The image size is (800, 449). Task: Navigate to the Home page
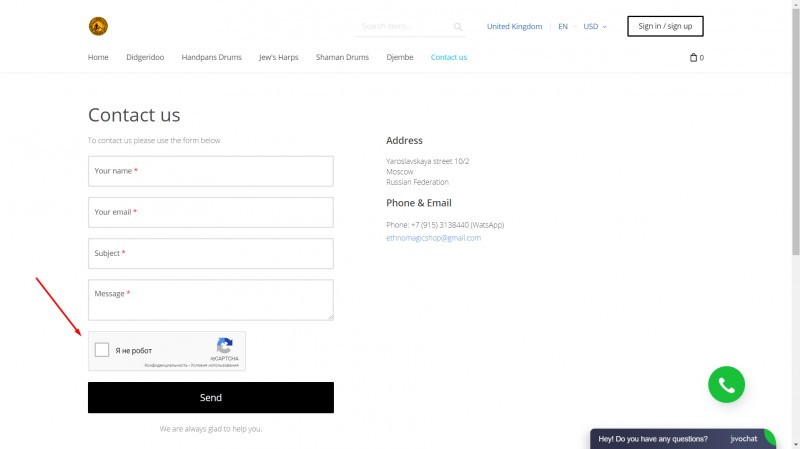click(x=98, y=58)
